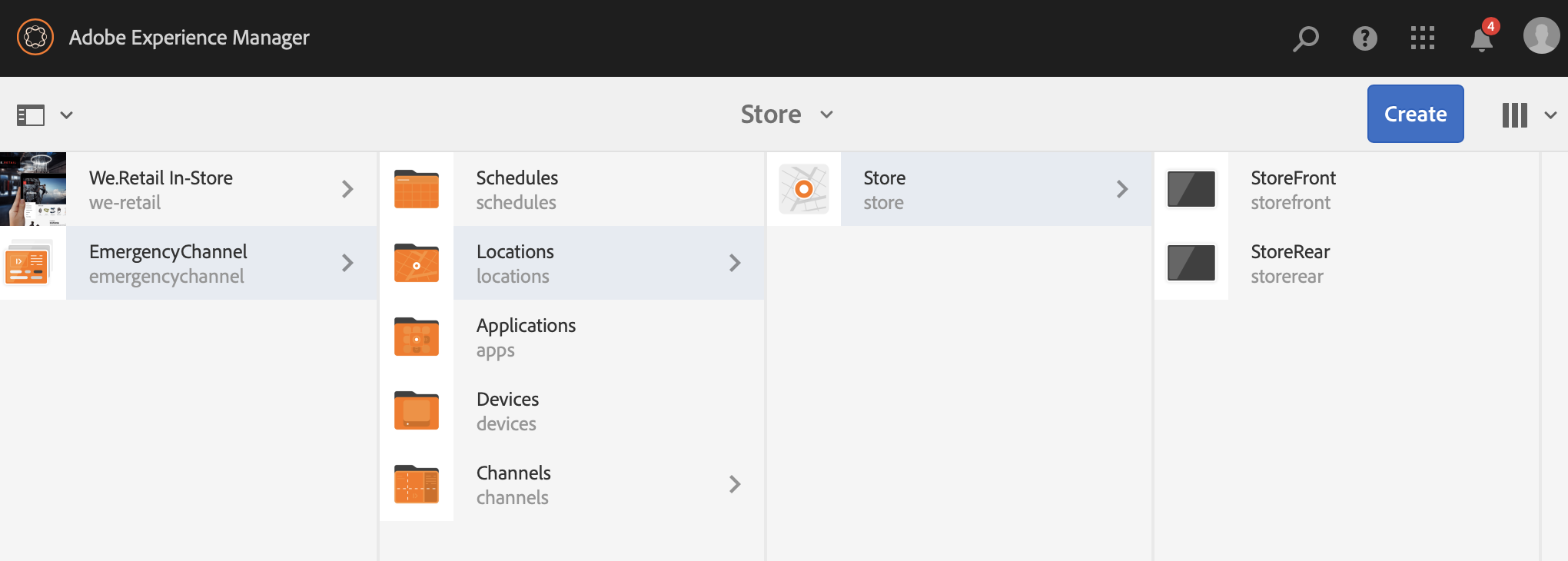This screenshot has width=1568, height=561.
Task: Select the StoreRear display item
Action: pyautogui.click(x=1290, y=263)
